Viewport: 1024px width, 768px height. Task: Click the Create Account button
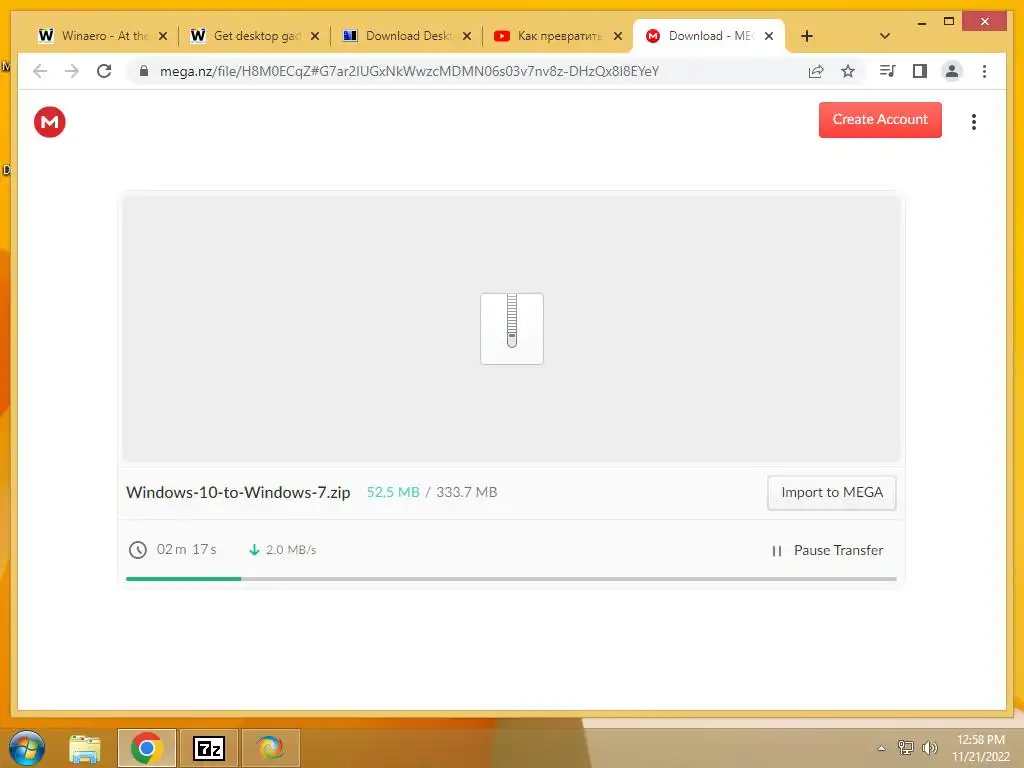(880, 120)
